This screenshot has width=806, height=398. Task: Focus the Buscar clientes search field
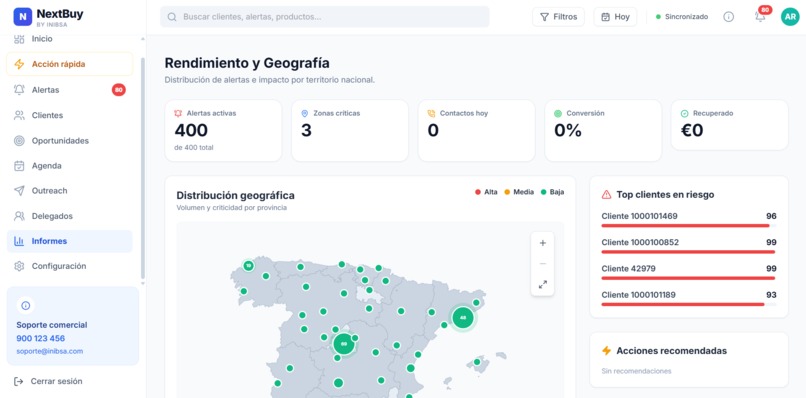point(325,17)
